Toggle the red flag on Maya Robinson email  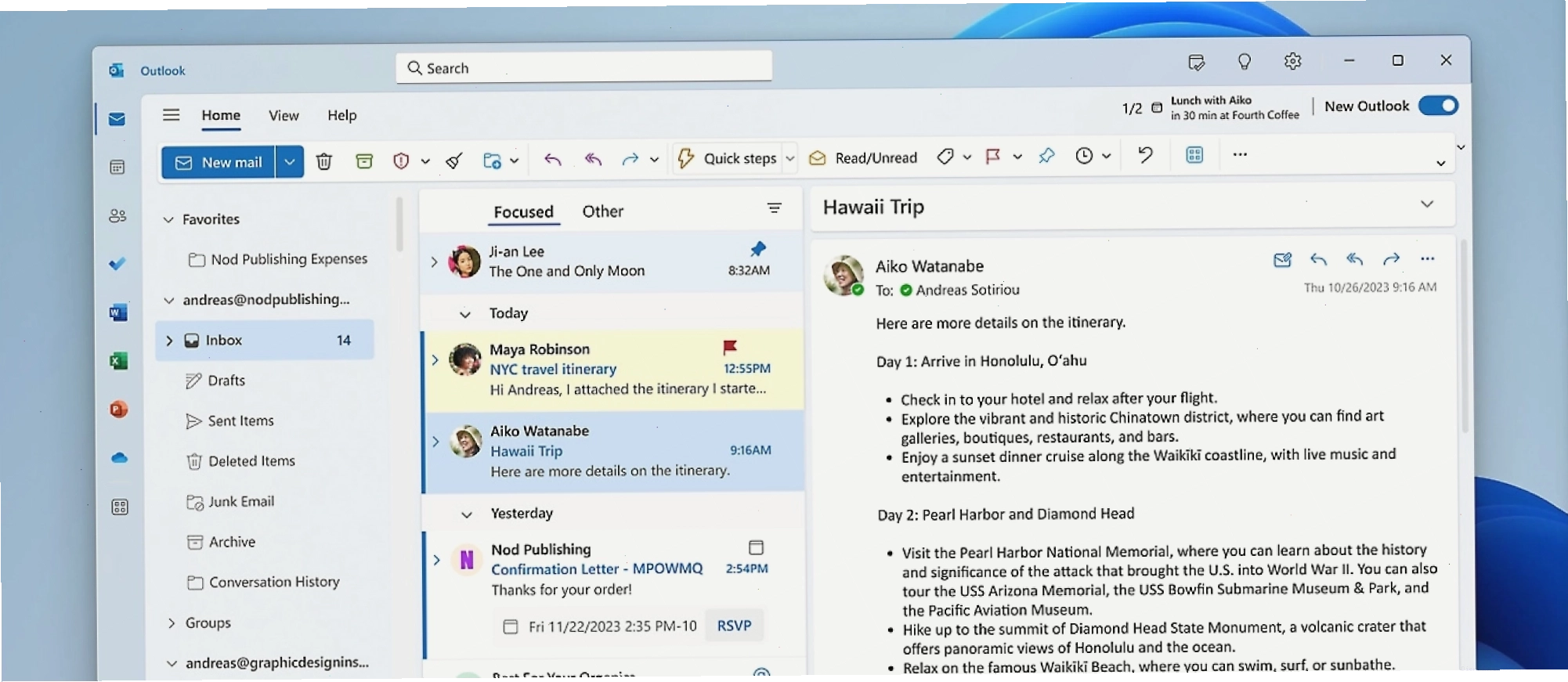(x=730, y=347)
